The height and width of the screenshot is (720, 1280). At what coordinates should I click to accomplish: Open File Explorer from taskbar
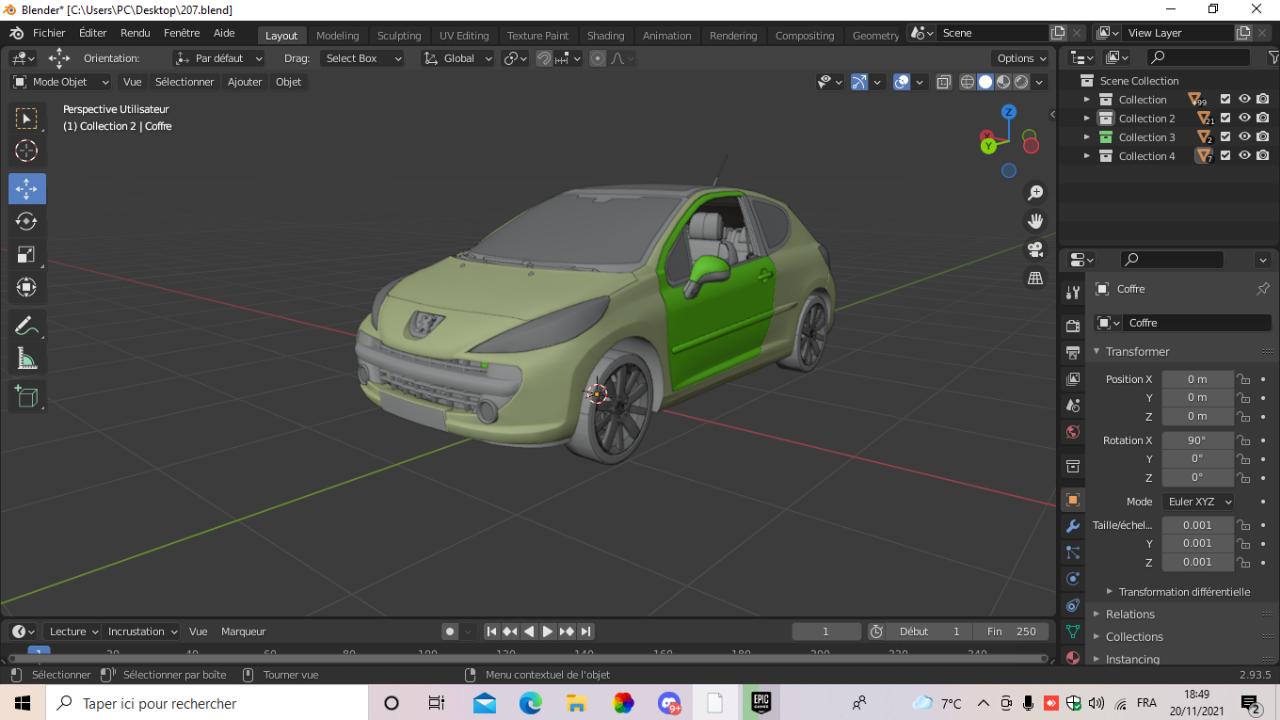577,703
